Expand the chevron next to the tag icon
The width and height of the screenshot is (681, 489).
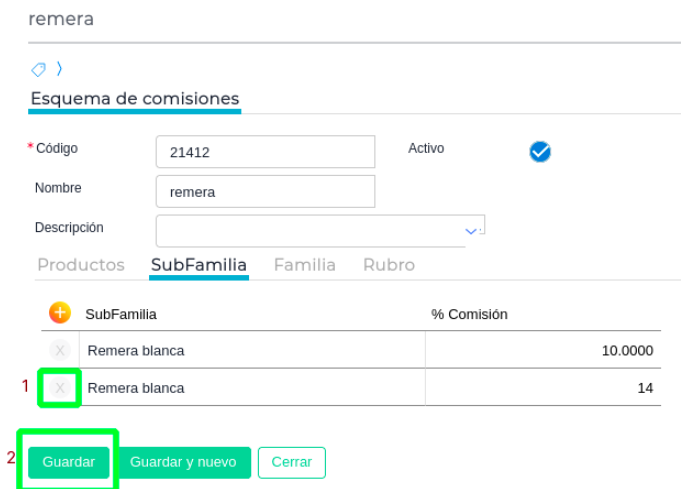[59, 69]
